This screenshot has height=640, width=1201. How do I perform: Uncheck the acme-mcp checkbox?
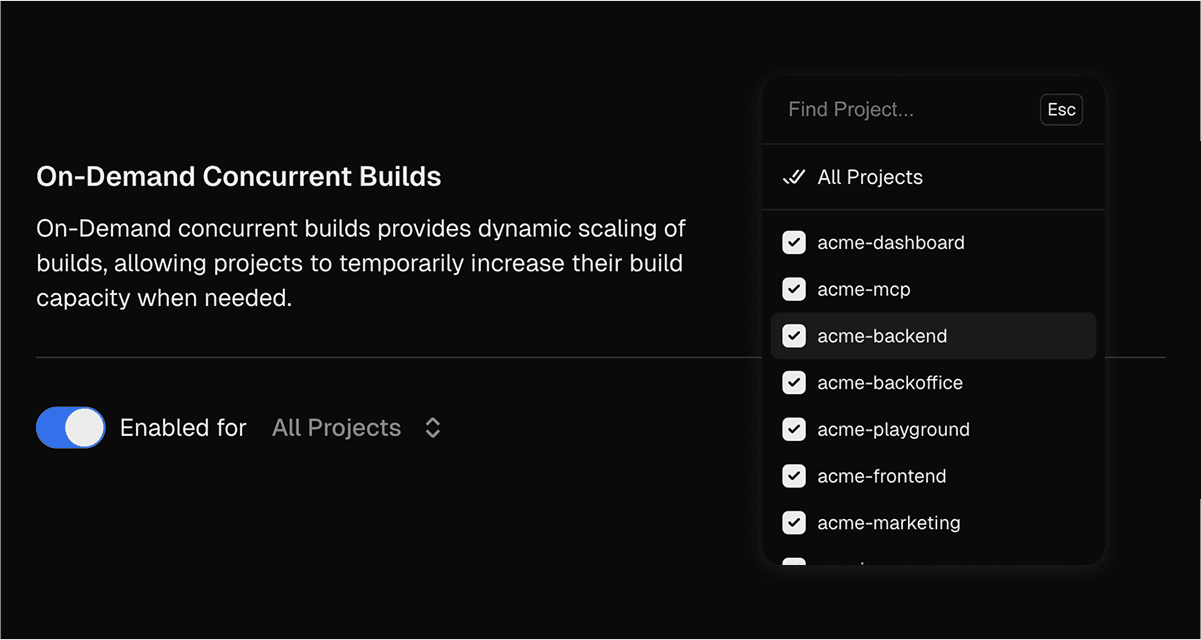click(x=794, y=289)
